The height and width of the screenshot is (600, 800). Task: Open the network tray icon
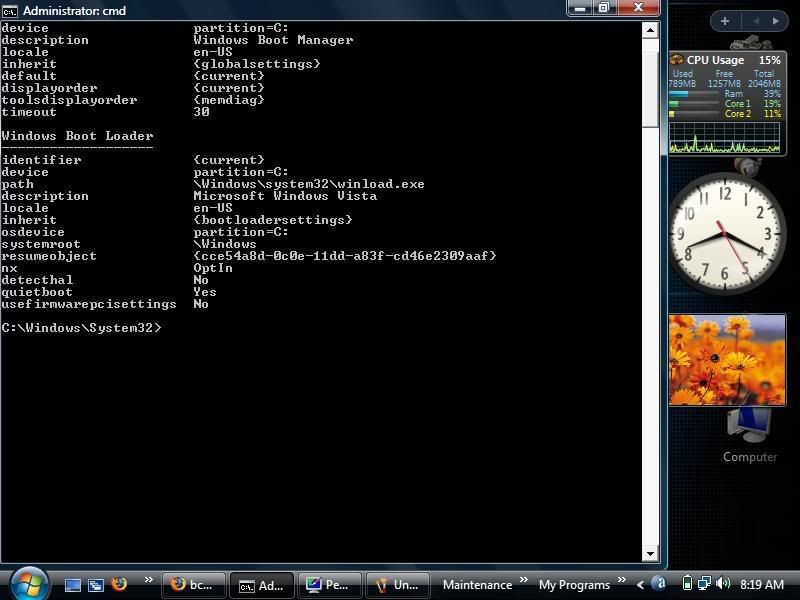(705, 583)
